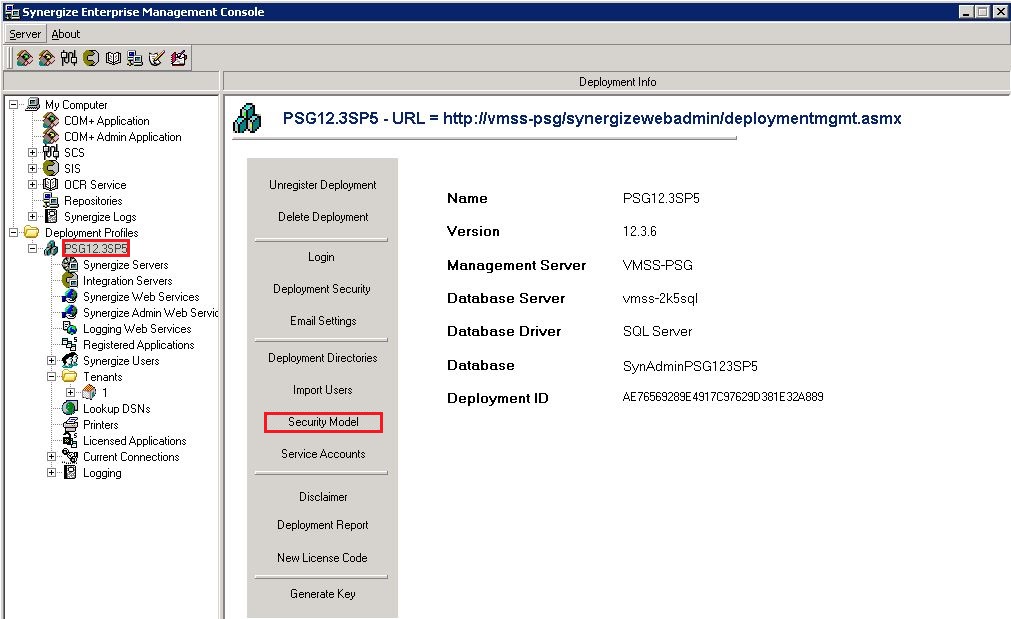The width and height of the screenshot is (1011, 619).
Task: Collapse the Deployment Profiles node
Action: coord(14,232)
